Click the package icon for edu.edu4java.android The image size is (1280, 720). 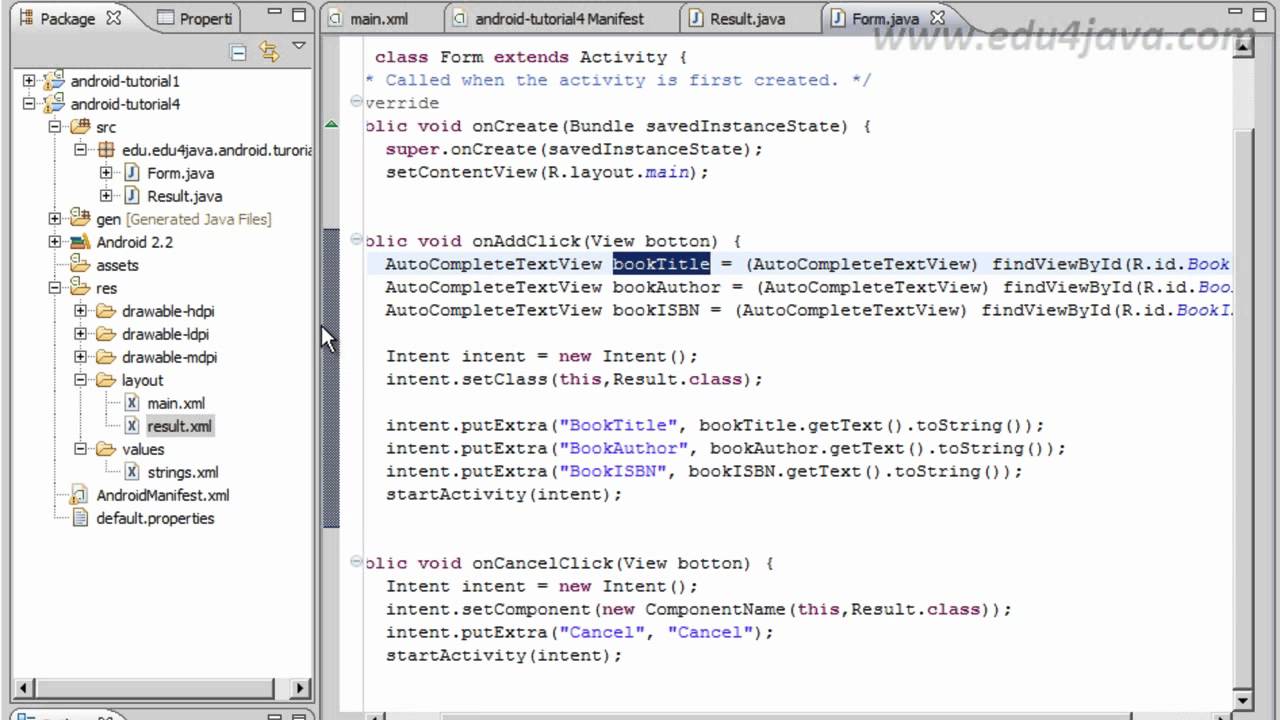point(106,150)
